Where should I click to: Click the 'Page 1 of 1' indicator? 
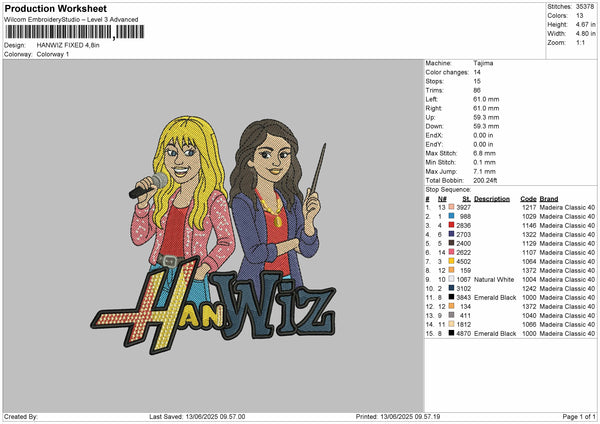pyautogui.click(x=579, y=416)
